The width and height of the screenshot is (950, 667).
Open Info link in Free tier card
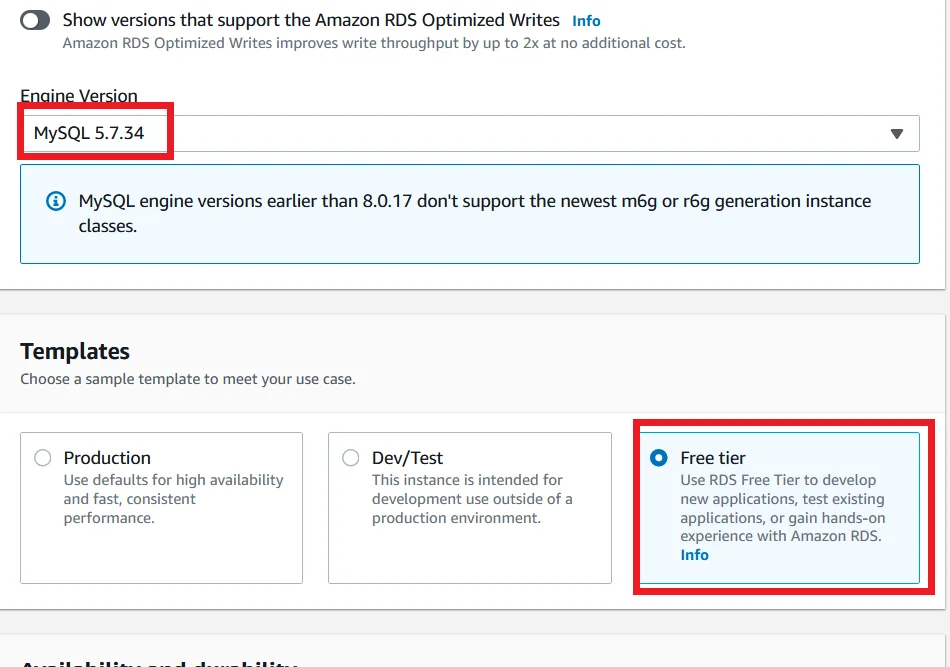(x=694, y=555)
